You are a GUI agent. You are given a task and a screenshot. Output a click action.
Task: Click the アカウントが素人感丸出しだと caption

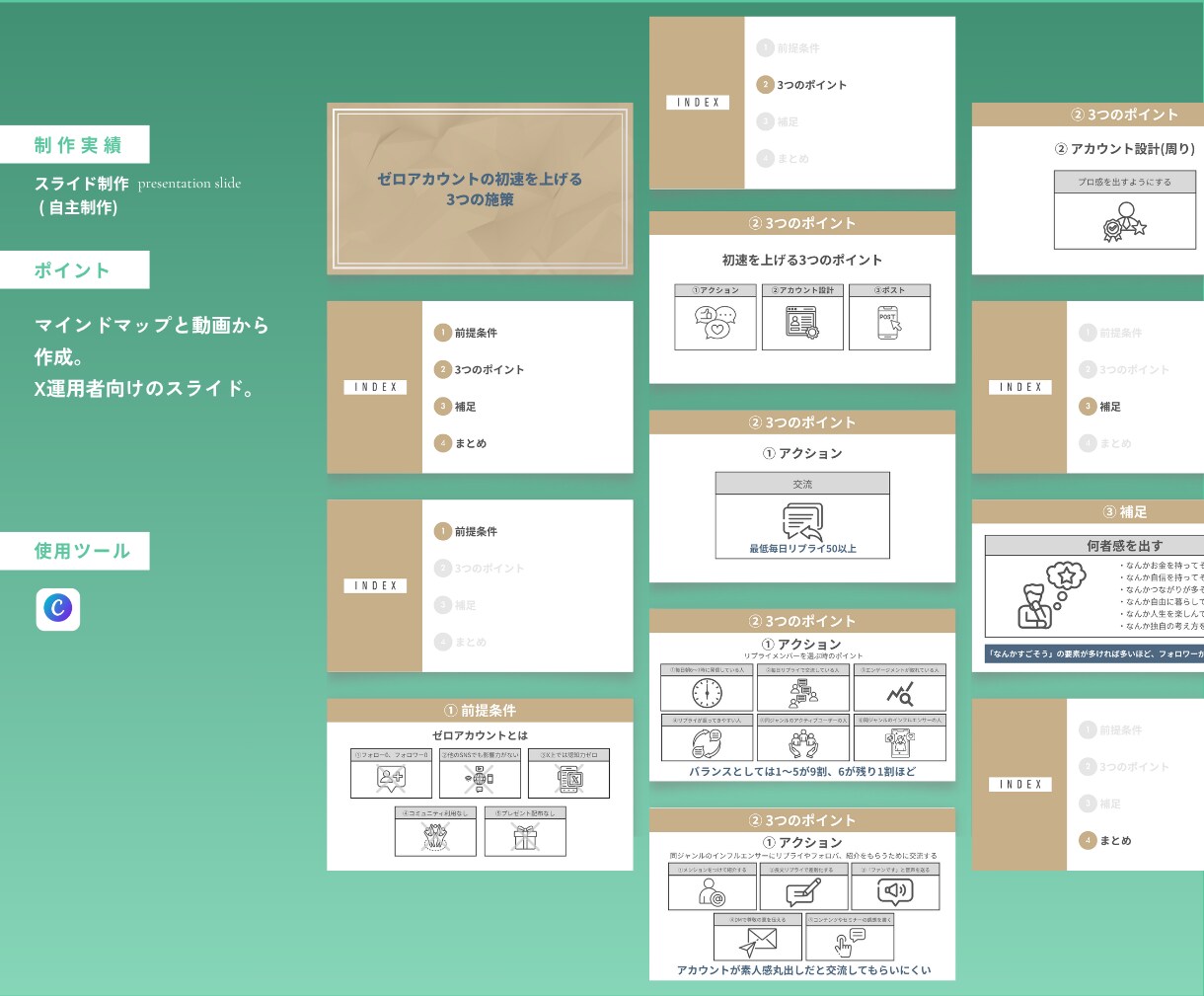pyautogui.click(x=803, y=970)
